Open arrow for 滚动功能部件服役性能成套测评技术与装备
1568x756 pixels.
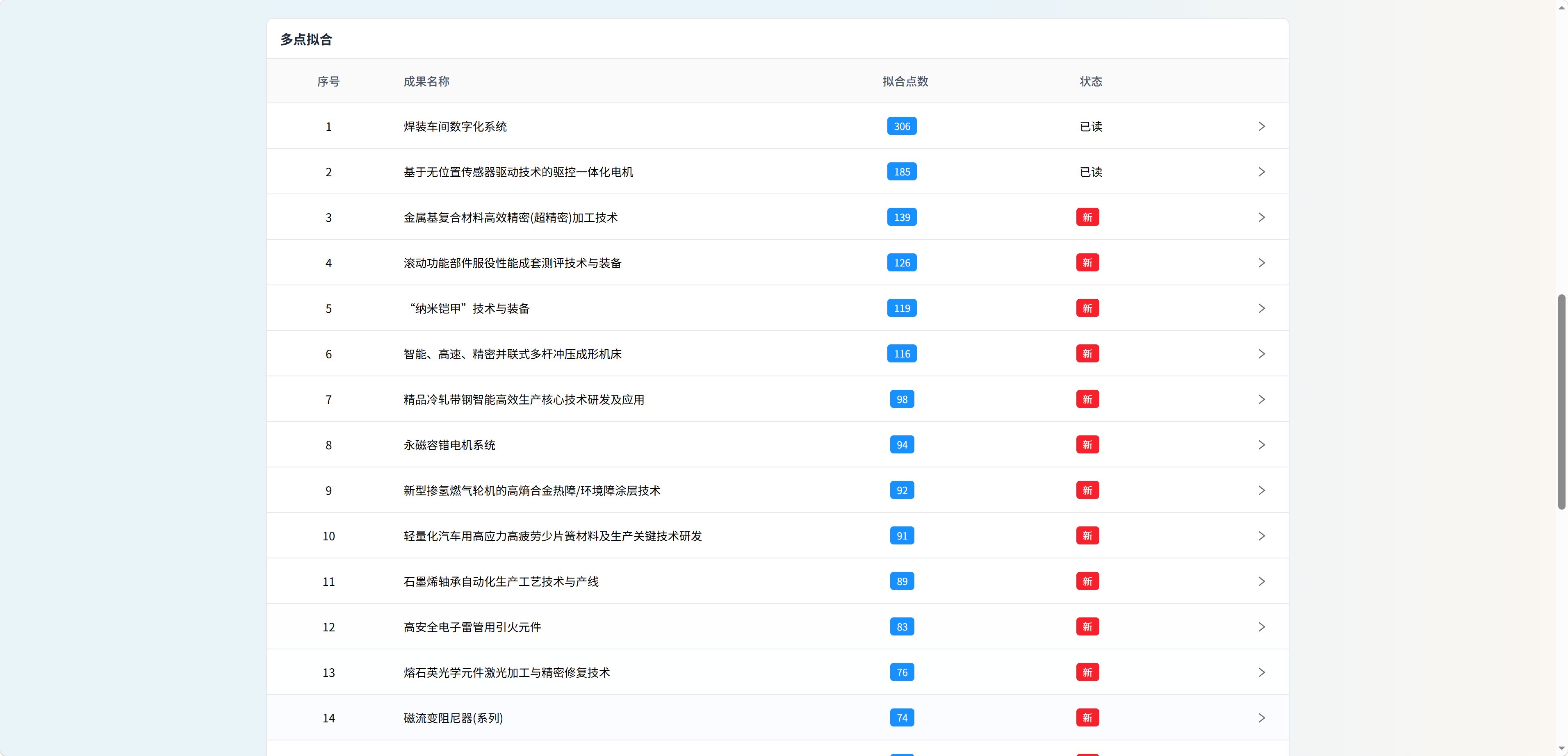tap(1261, 263)
